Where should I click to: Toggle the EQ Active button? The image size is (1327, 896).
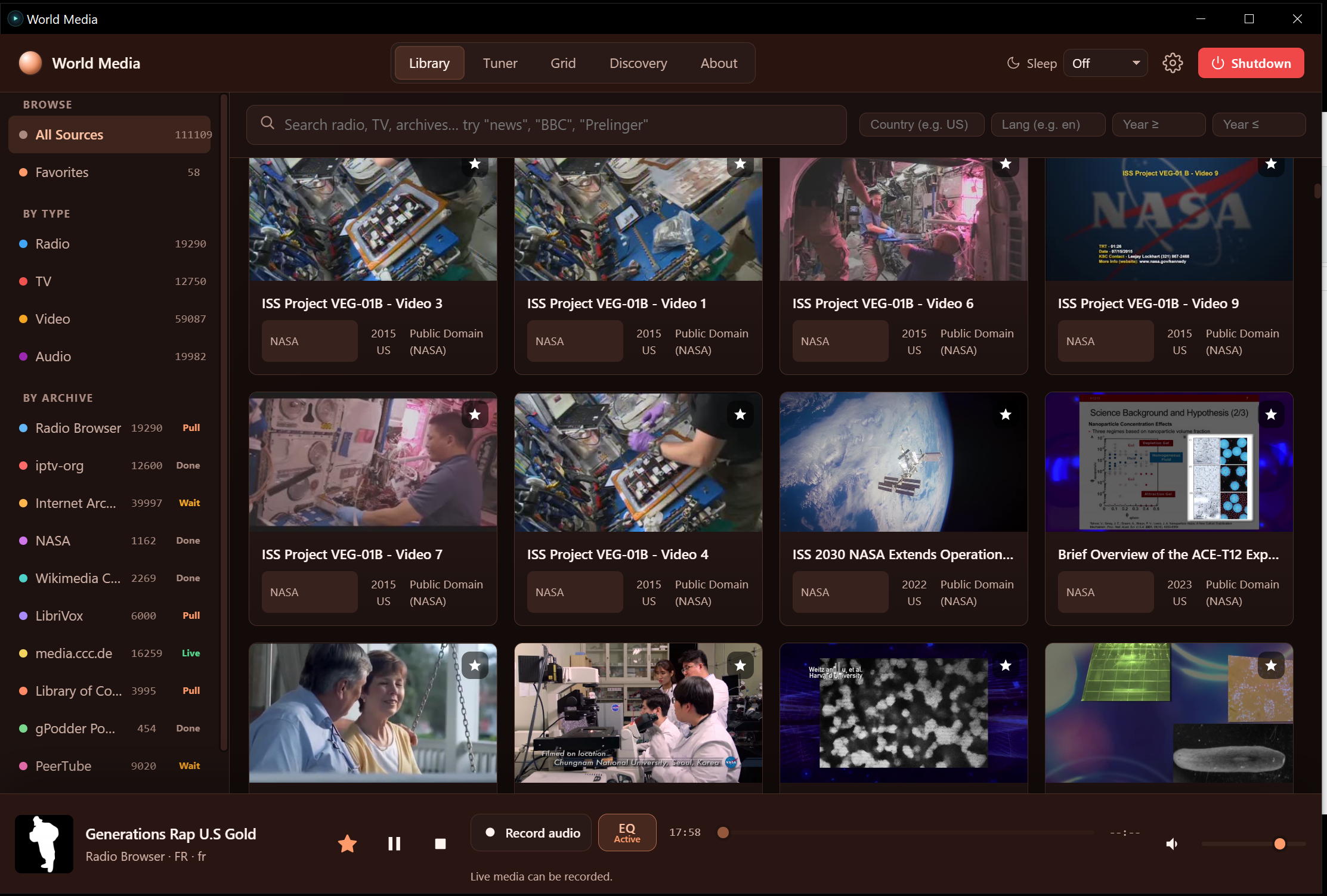pyautogui.click(x=627, y=832)
